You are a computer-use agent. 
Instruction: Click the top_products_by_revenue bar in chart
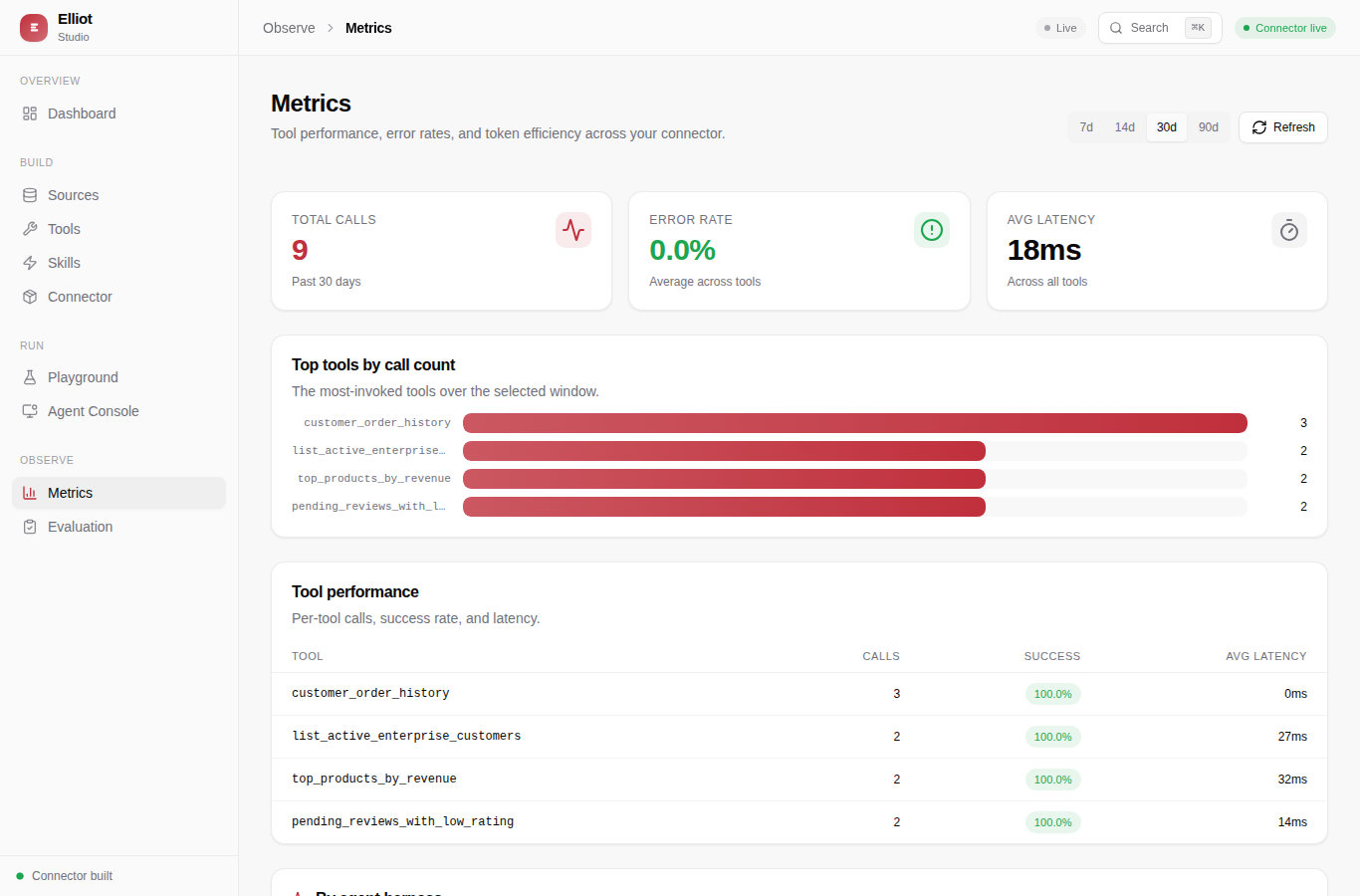click(724, 479)
